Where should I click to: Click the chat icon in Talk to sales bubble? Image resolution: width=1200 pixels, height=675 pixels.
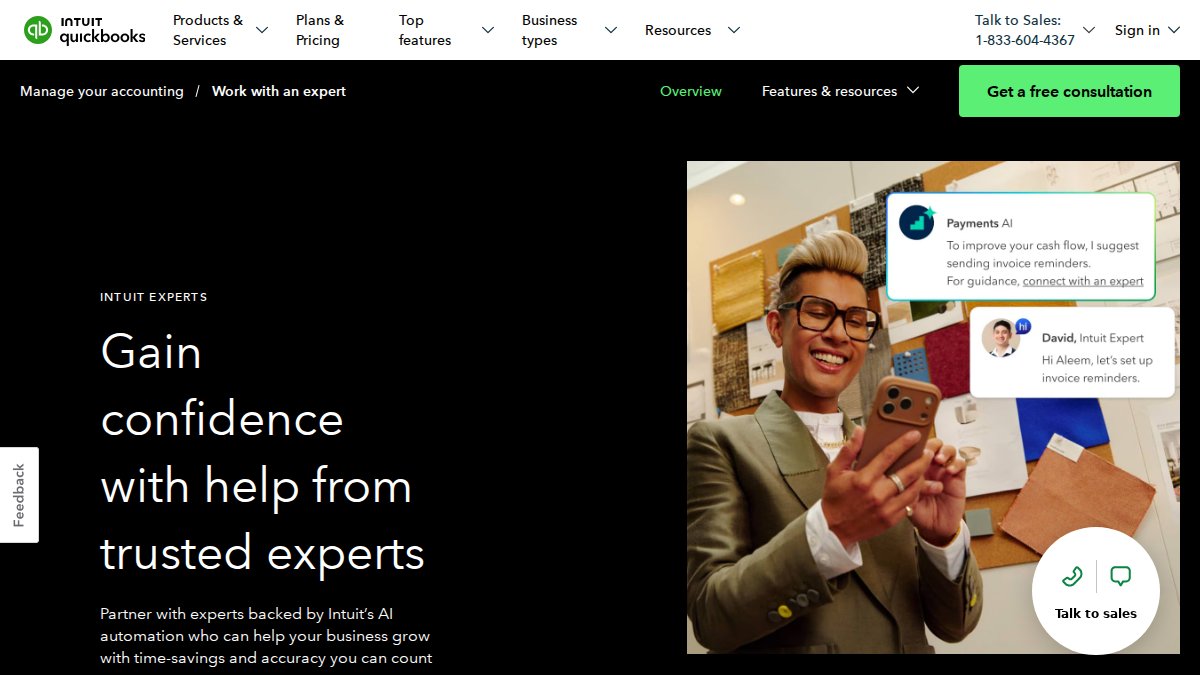coord(1121,576)
